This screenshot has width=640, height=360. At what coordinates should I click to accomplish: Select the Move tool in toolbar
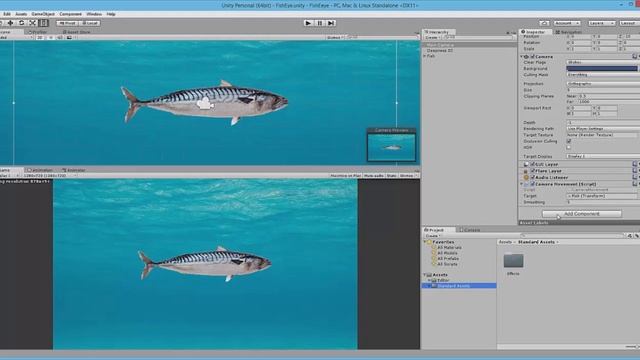[x=10, y=23]
